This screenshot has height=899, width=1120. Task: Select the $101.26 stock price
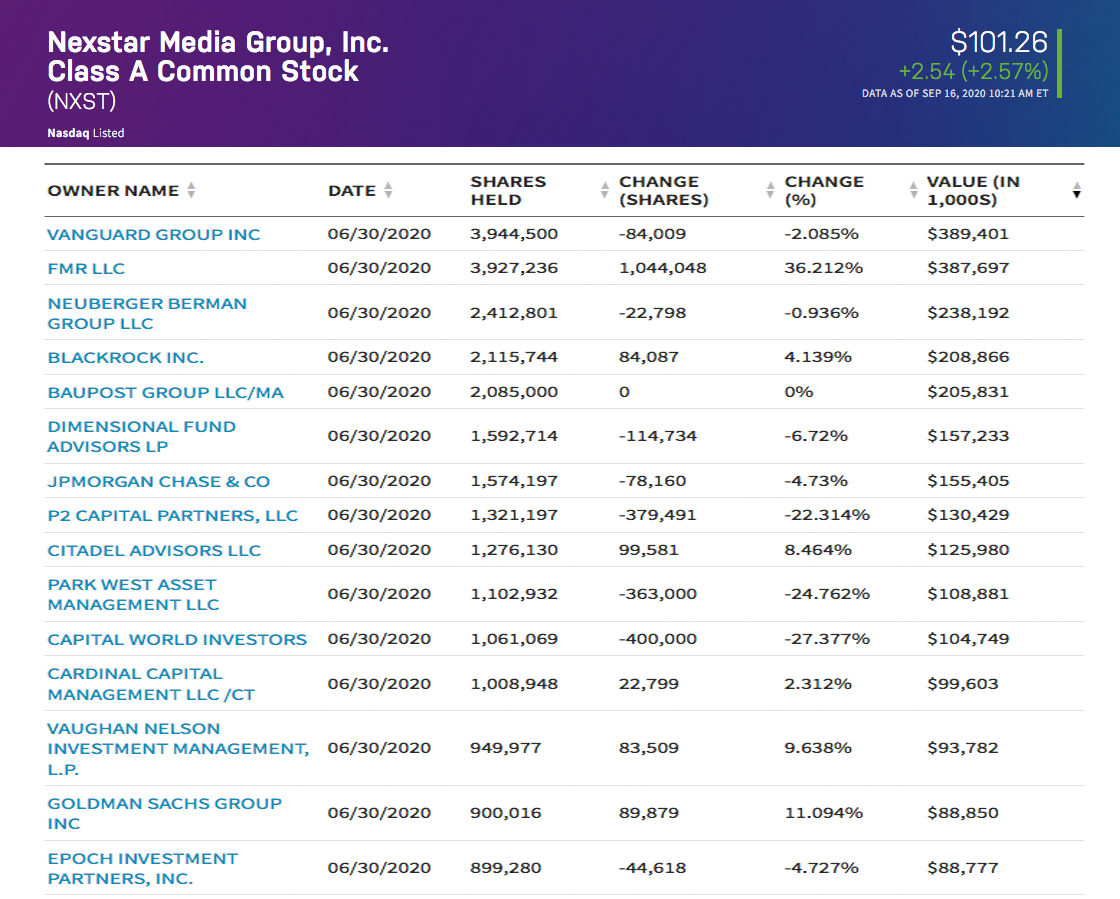coord(999,42)
